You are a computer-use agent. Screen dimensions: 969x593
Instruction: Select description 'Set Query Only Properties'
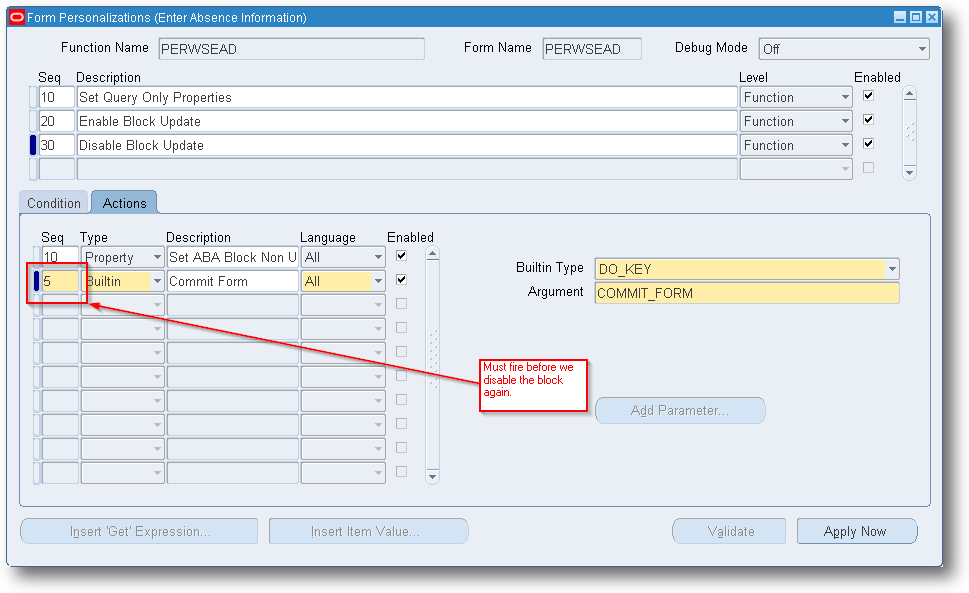[407, 98]
